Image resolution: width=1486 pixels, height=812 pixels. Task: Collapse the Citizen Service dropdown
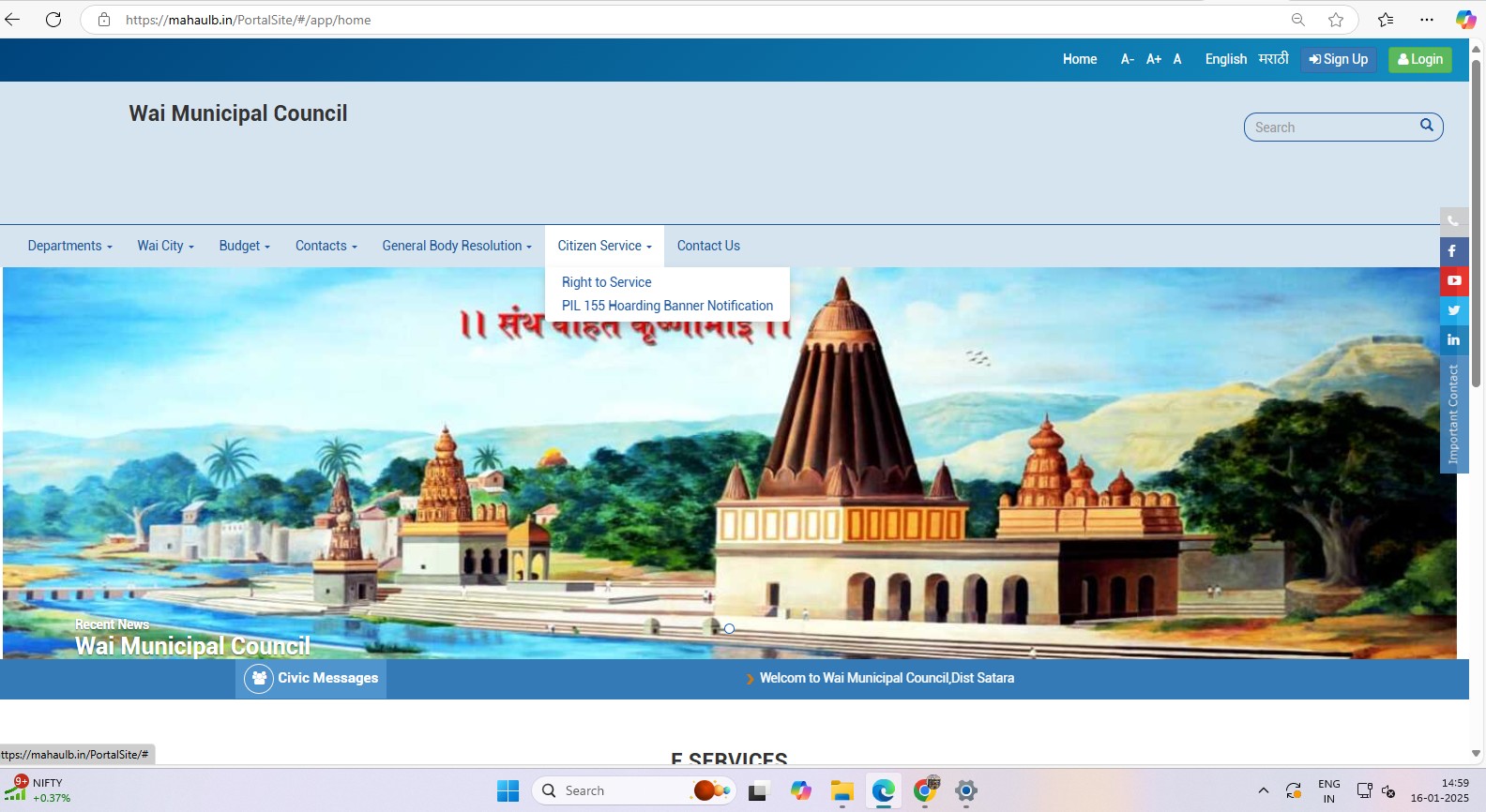(604, 246)
